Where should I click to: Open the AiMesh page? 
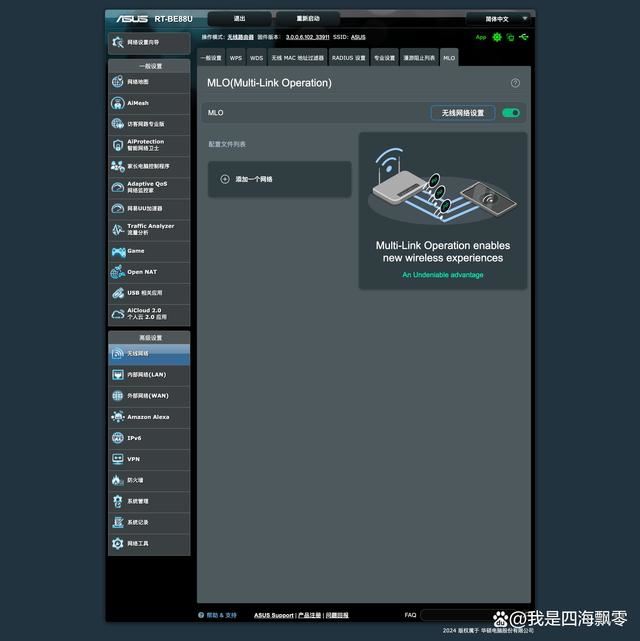tap(149, 103)
